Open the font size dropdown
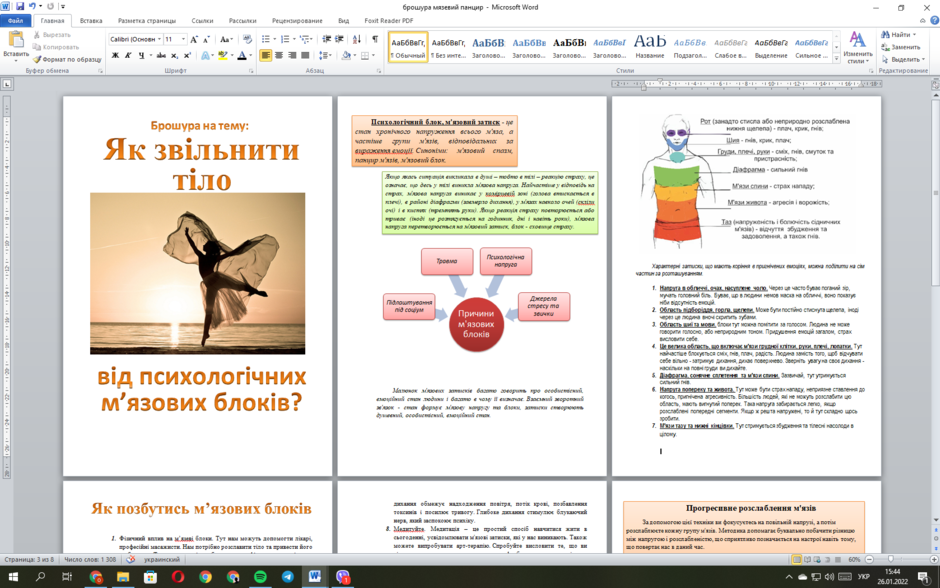Viewport: 940px width, 588px height. [174, 39]
